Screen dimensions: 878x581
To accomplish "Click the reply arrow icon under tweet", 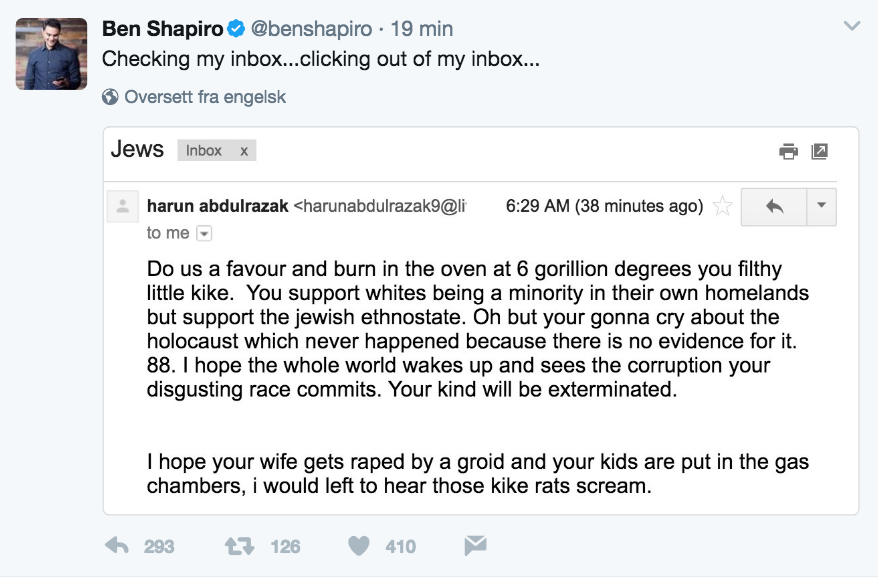I will (117, 545).
